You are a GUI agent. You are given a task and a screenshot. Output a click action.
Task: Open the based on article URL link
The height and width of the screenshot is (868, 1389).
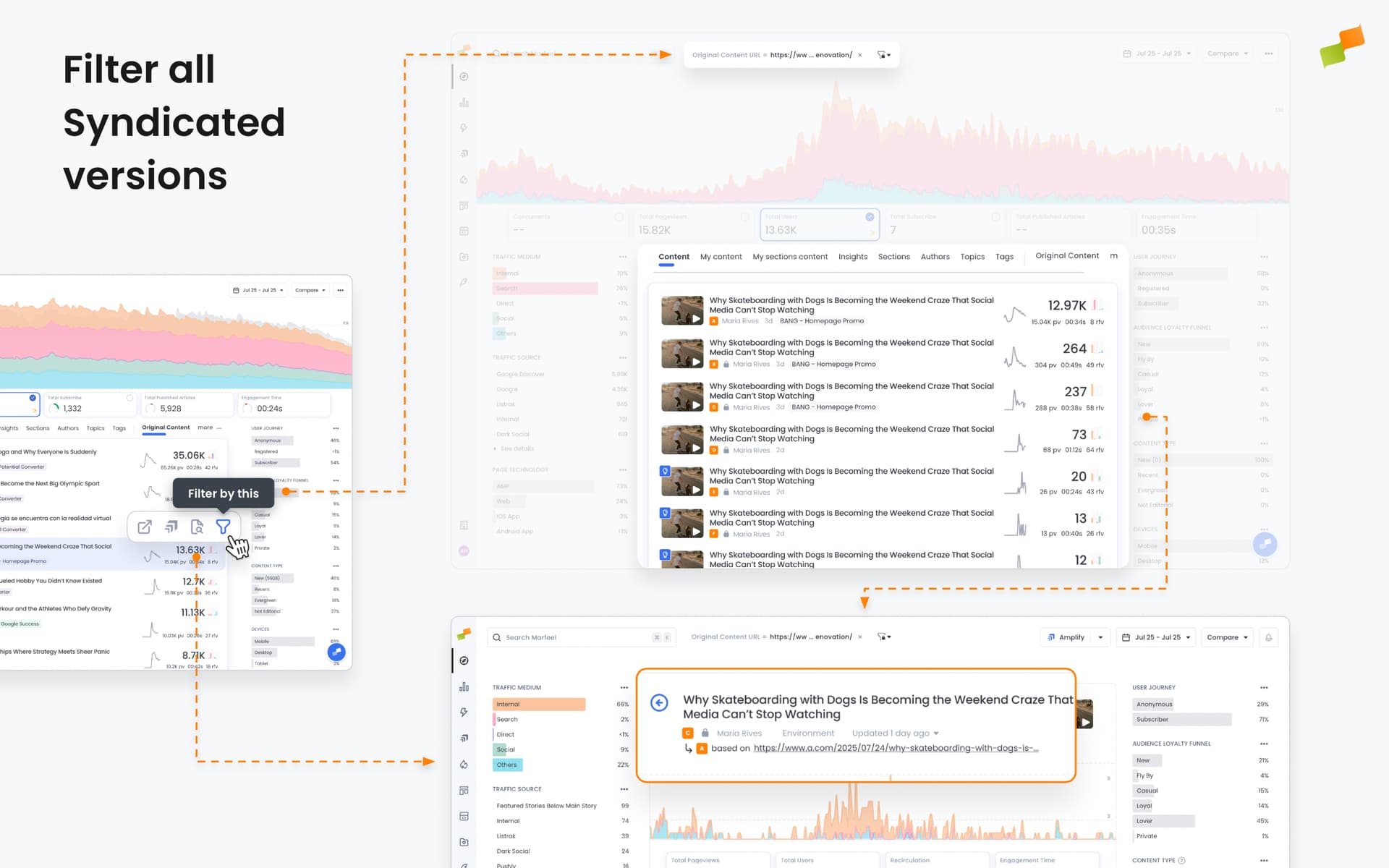point(896,748)
